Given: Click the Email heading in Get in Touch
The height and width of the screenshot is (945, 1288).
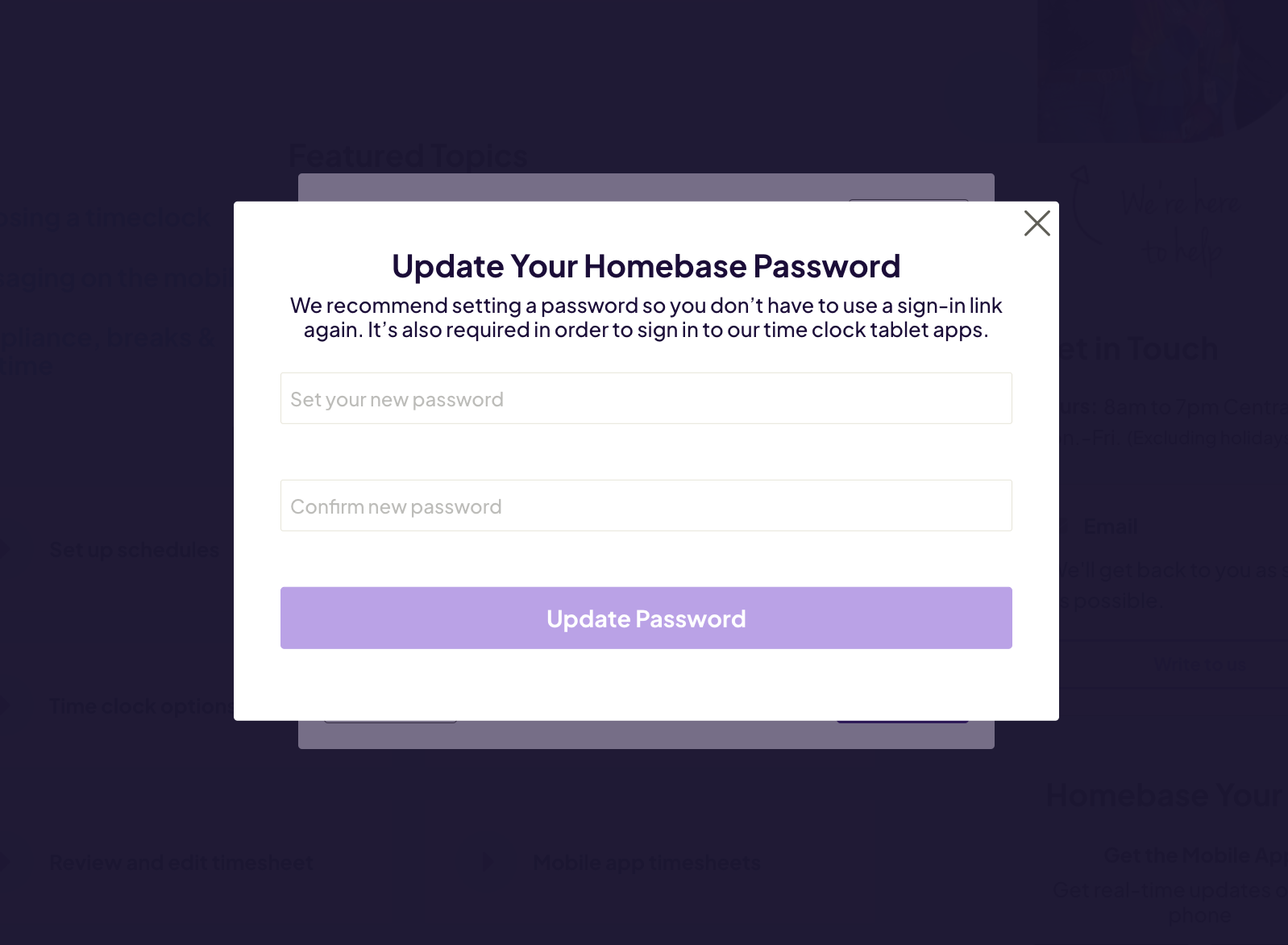Looking at the screenshot, I should 1111,527.
